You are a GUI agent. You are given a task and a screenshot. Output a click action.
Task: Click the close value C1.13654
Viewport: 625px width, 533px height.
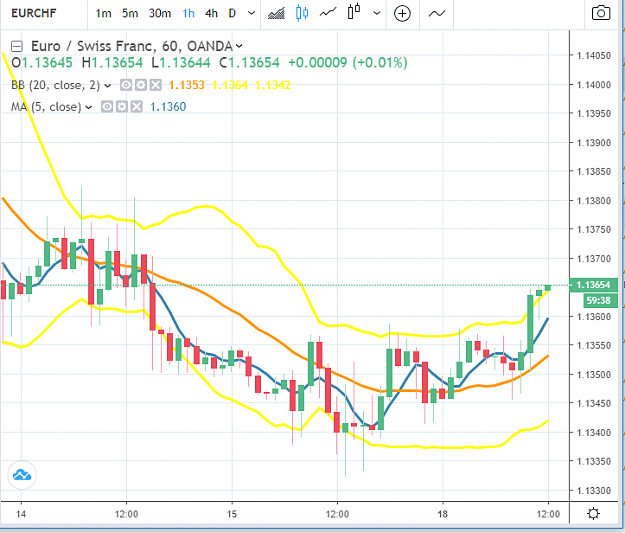click(249, 63)
